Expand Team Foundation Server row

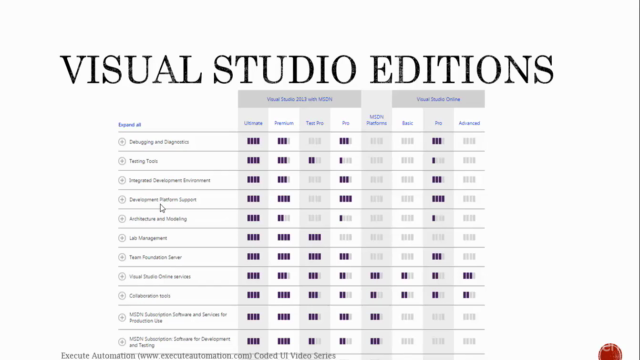122,257
